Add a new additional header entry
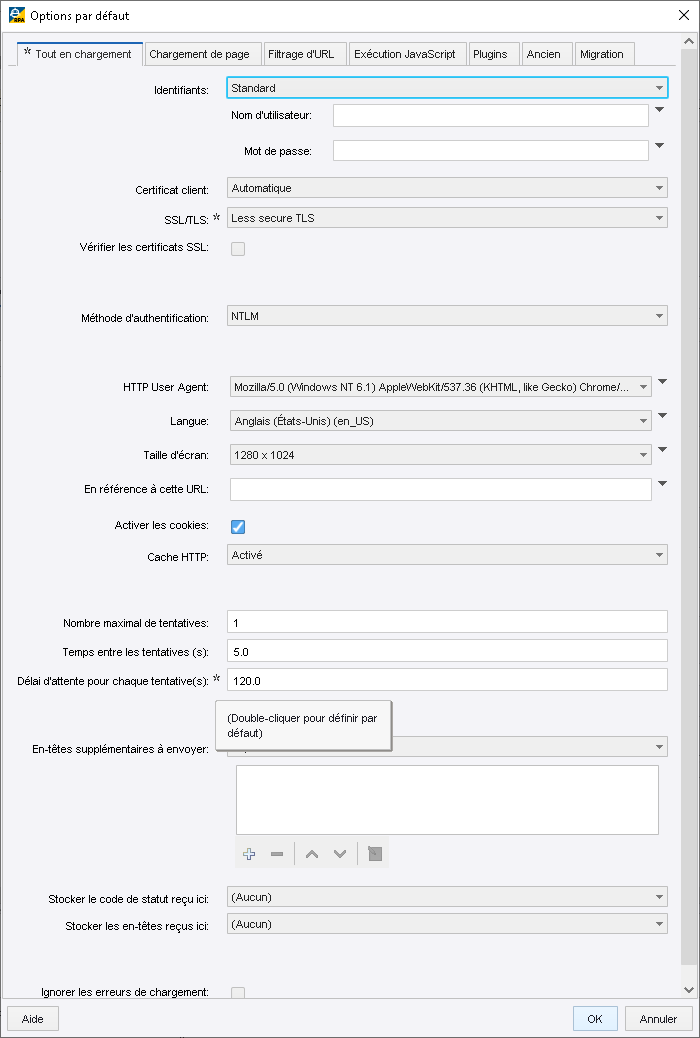Viewport: 700px width, 1038px height. [x=248, y=853]
